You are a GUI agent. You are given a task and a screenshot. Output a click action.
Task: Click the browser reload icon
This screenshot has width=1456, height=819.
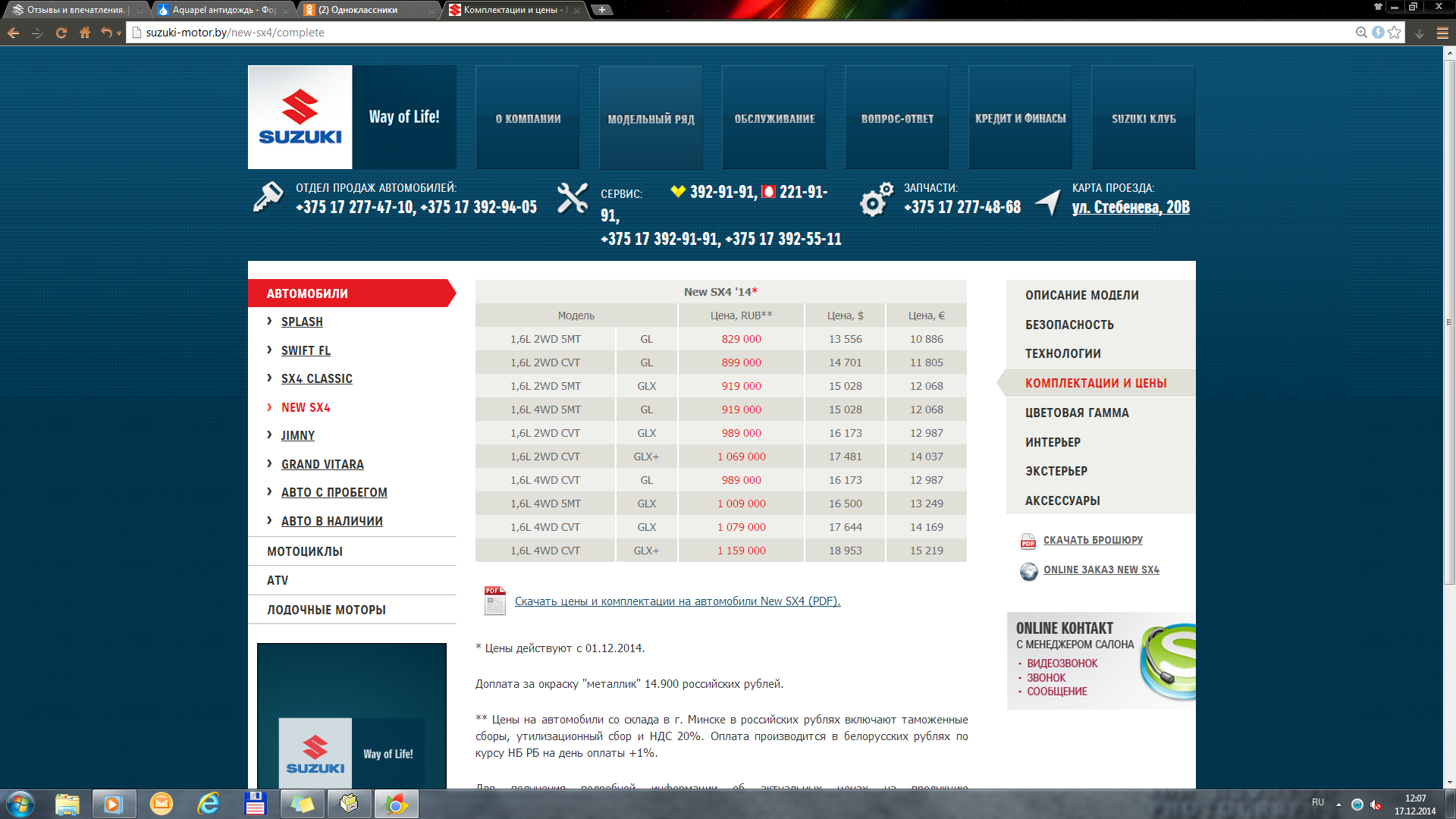point(61,33)
